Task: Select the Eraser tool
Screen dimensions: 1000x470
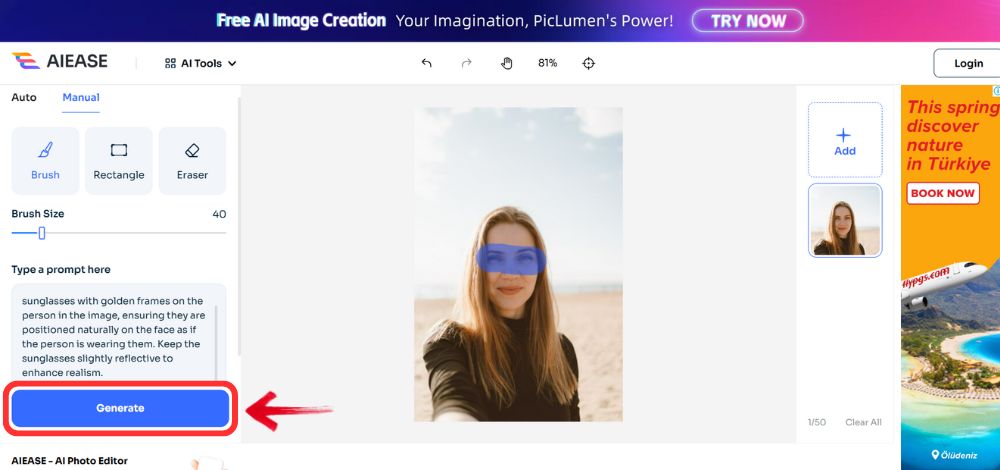Action: click(x=192, y=160)
